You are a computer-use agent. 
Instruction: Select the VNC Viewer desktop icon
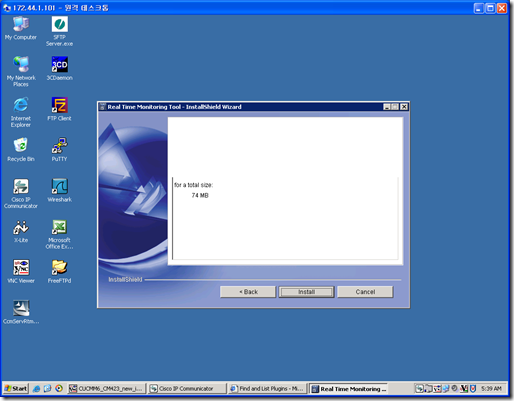tap(21, 272)
